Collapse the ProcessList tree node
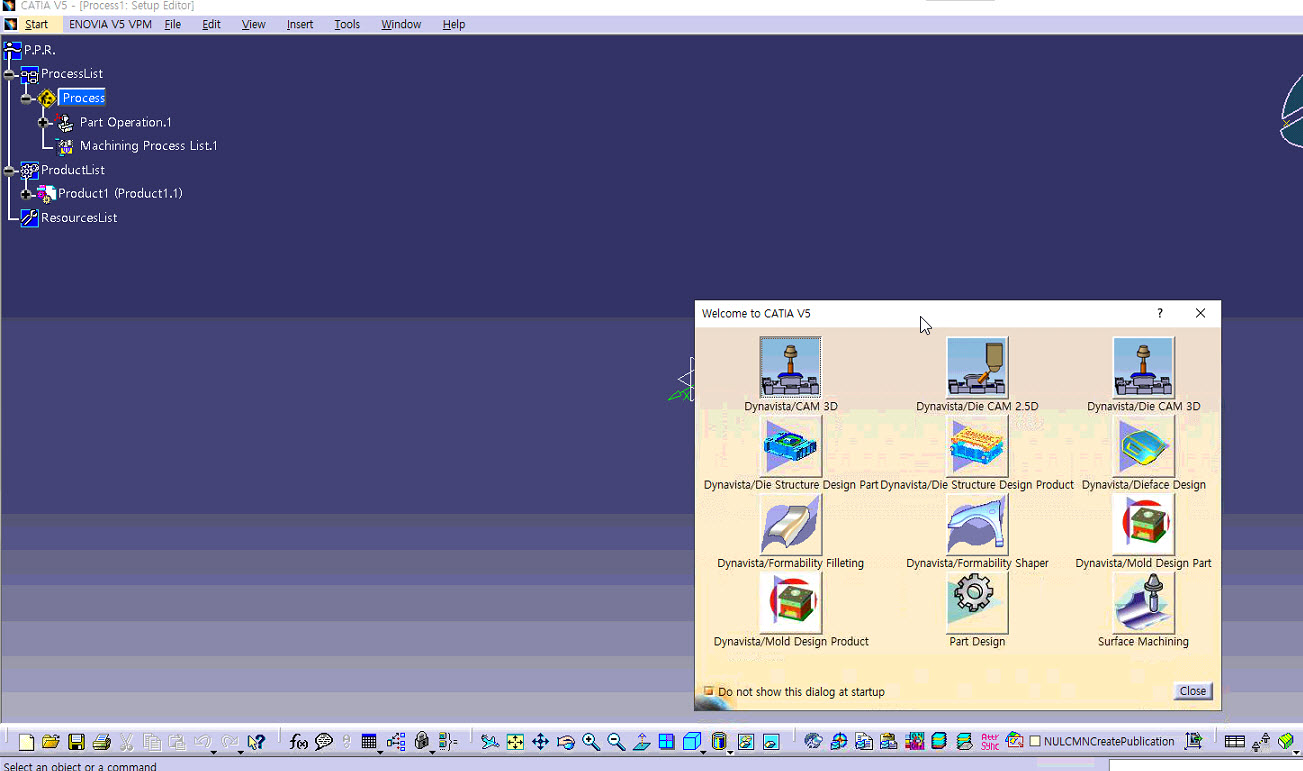Viewport: 1303px width, 771px height. click(x=10, y=74)
